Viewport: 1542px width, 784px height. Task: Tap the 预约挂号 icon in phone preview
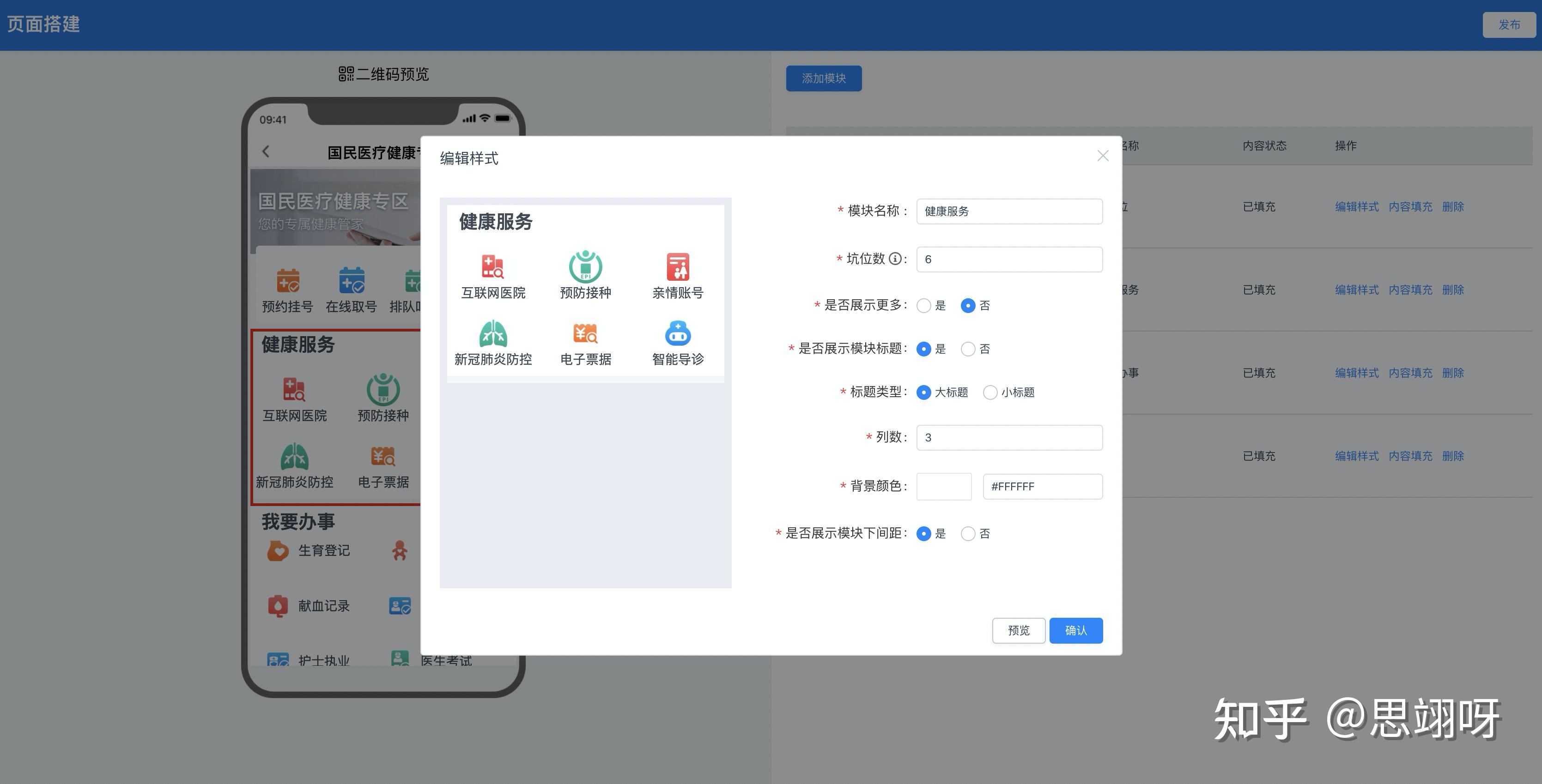(x=286, y=281)
